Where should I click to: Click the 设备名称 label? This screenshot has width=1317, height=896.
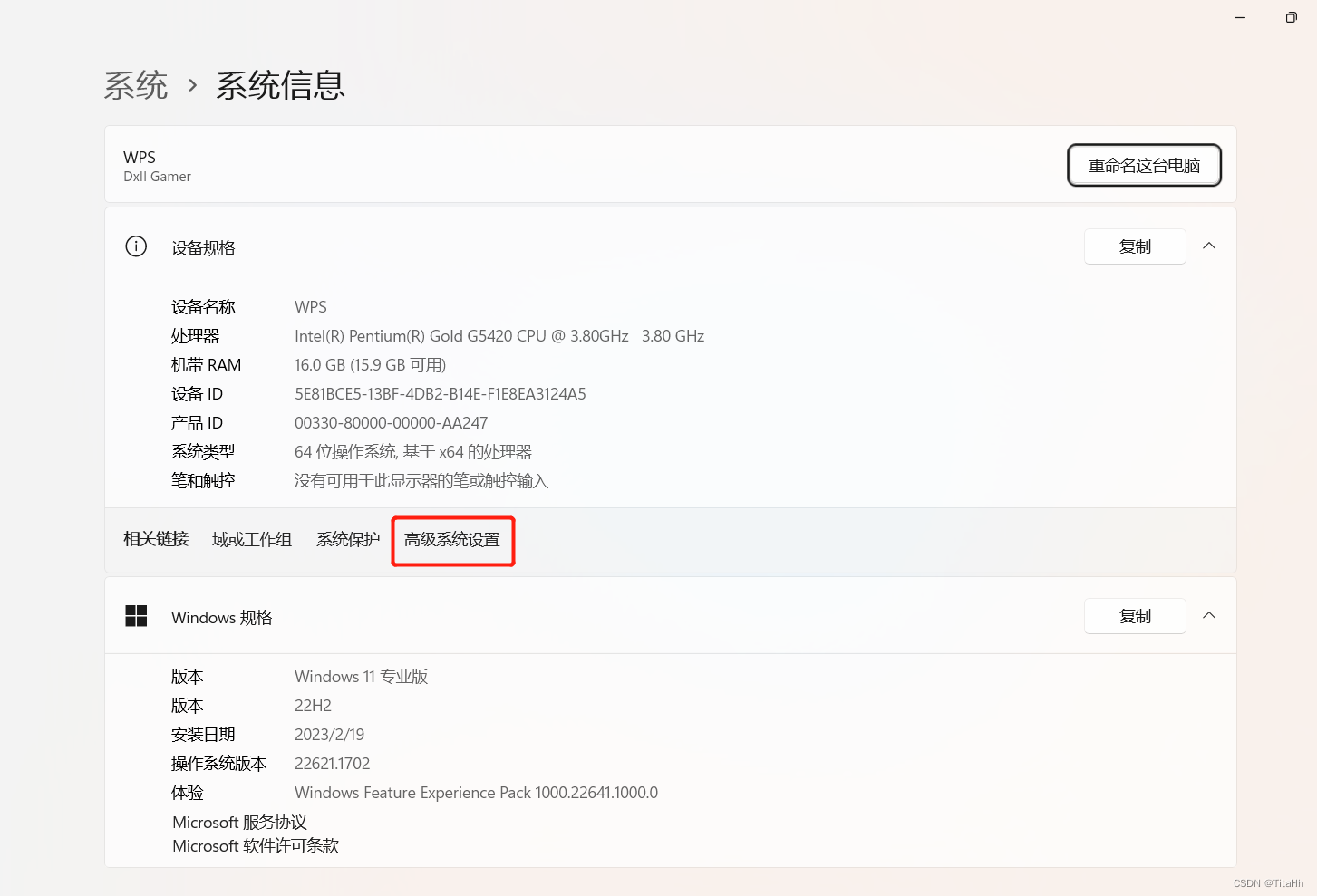[x=203, y=307]
